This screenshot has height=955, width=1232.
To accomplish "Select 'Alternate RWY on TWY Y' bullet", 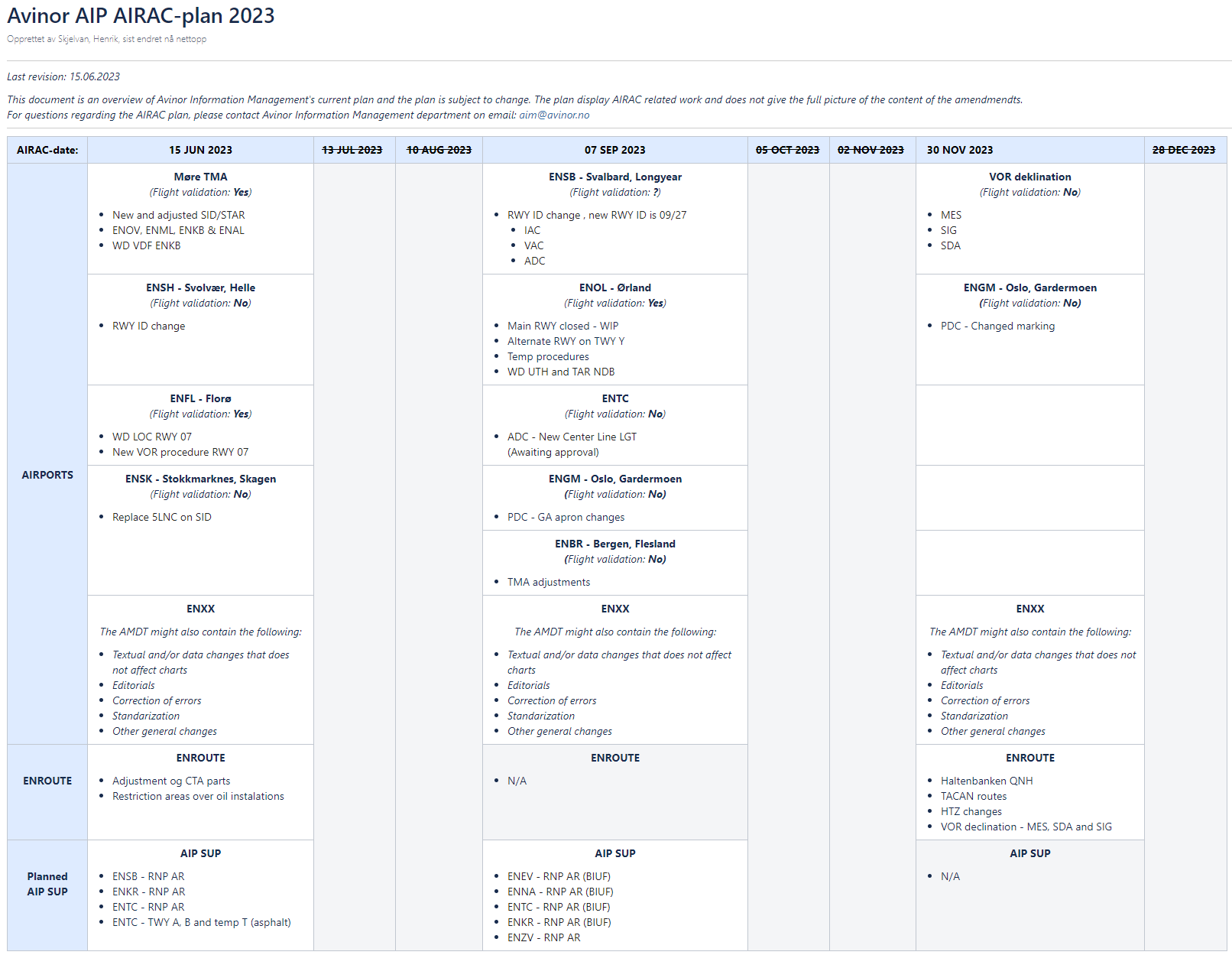I will [x=566, y=341].
